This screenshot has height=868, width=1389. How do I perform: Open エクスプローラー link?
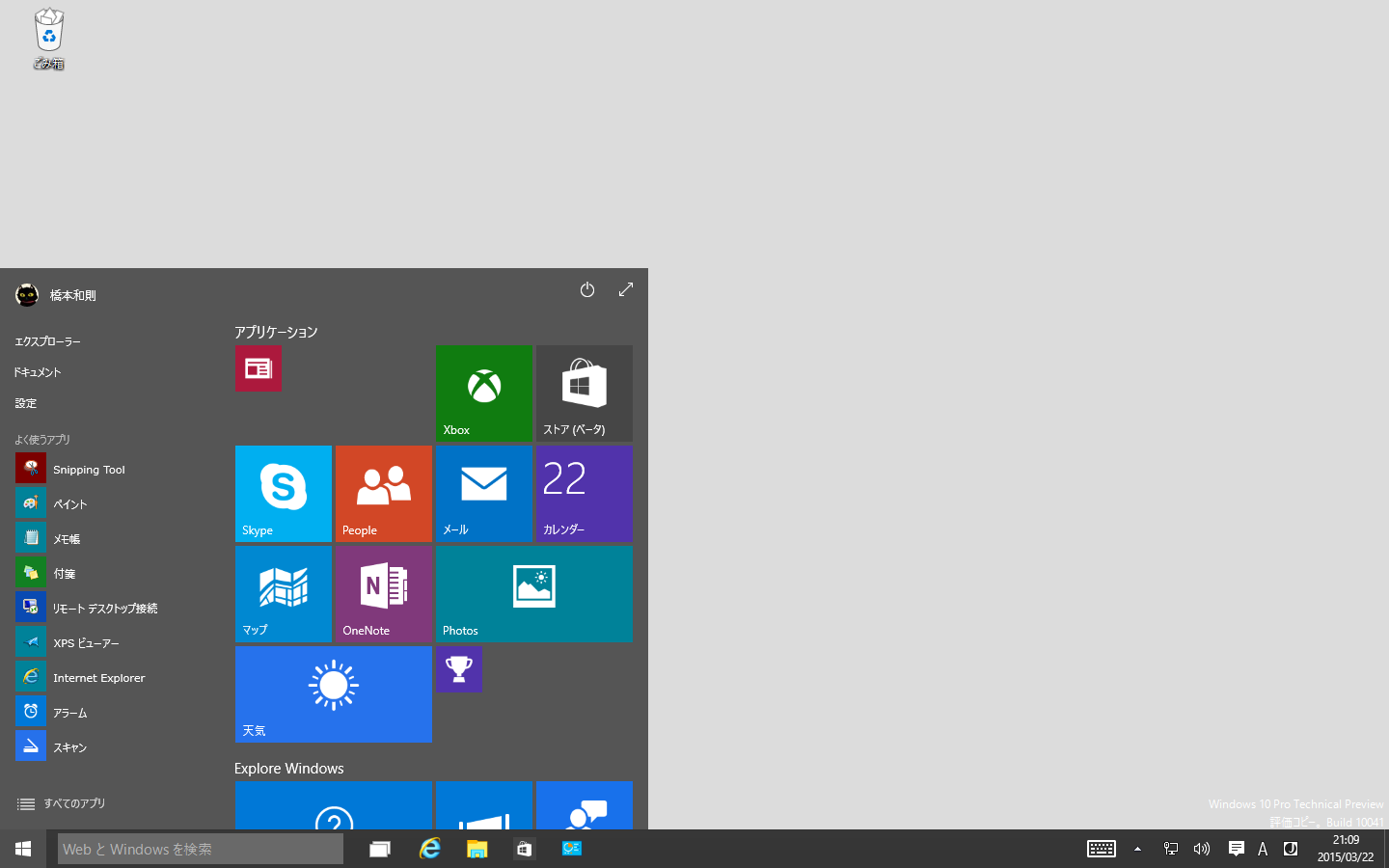point(47,341)
